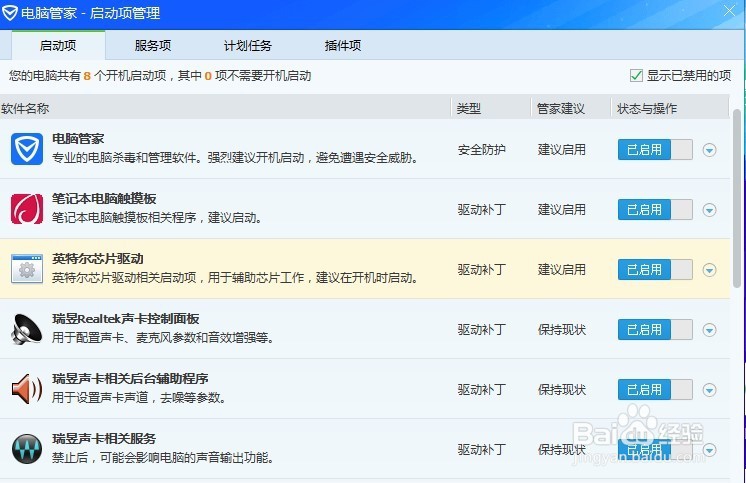This screenshot has width=746, height=483.
Task: Click 建议启用 suggestion in 英特尔芯片驱动 row
Action: tap(562, 269)
